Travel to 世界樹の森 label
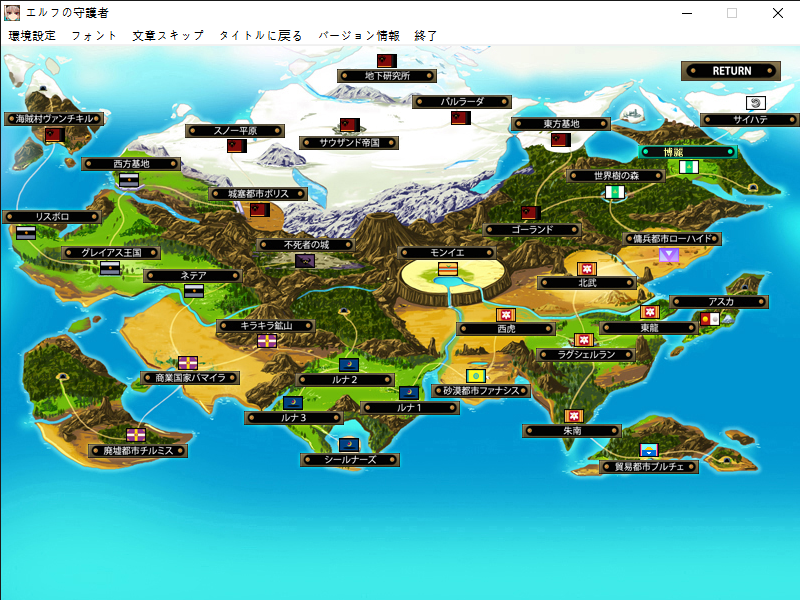The width and height of the screenshot is (800, 600). 616,176
